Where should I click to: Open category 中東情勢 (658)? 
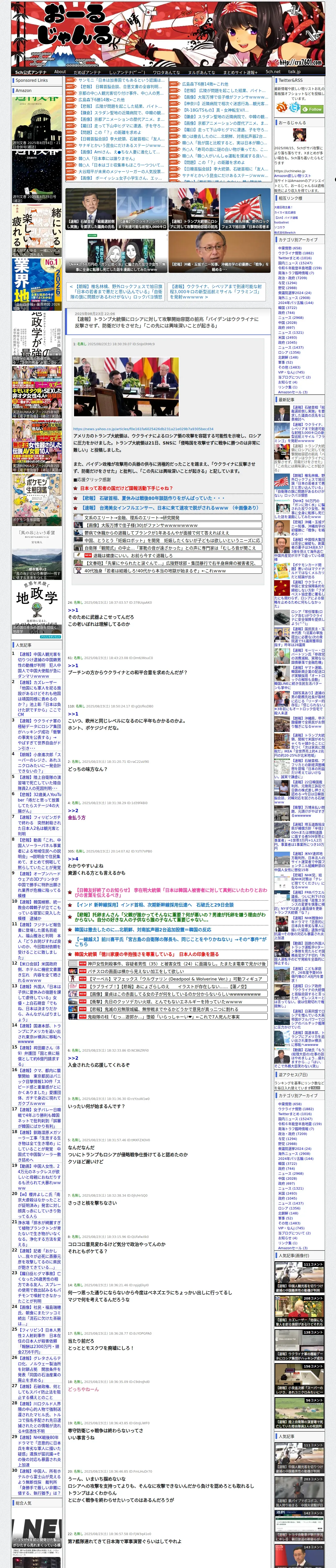click(x=290, y=248)
